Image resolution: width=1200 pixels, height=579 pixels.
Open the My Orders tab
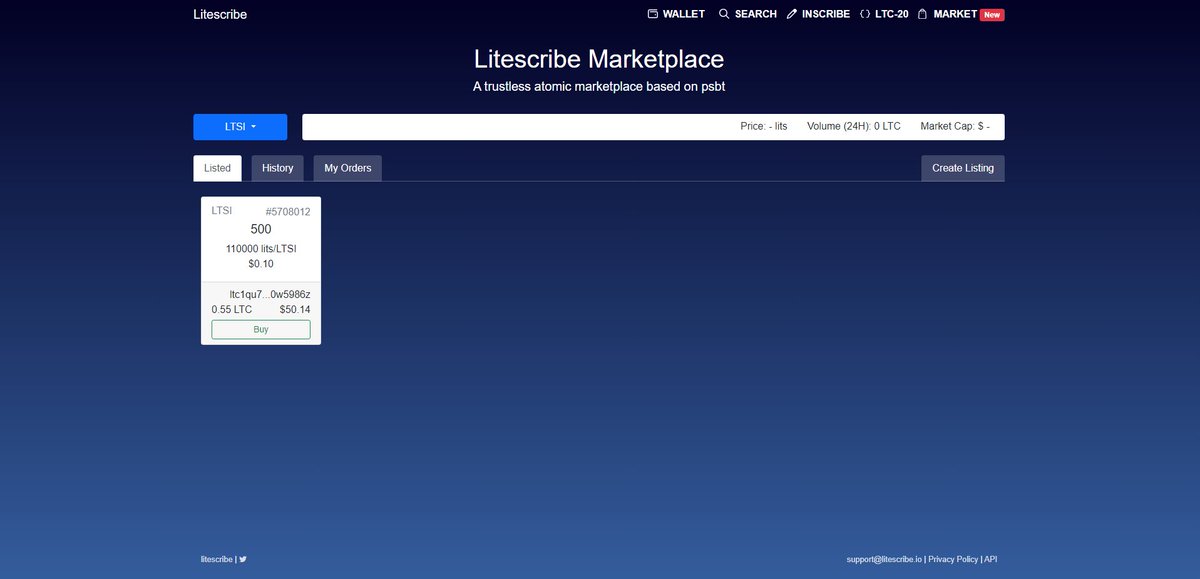tap(347, 167)
